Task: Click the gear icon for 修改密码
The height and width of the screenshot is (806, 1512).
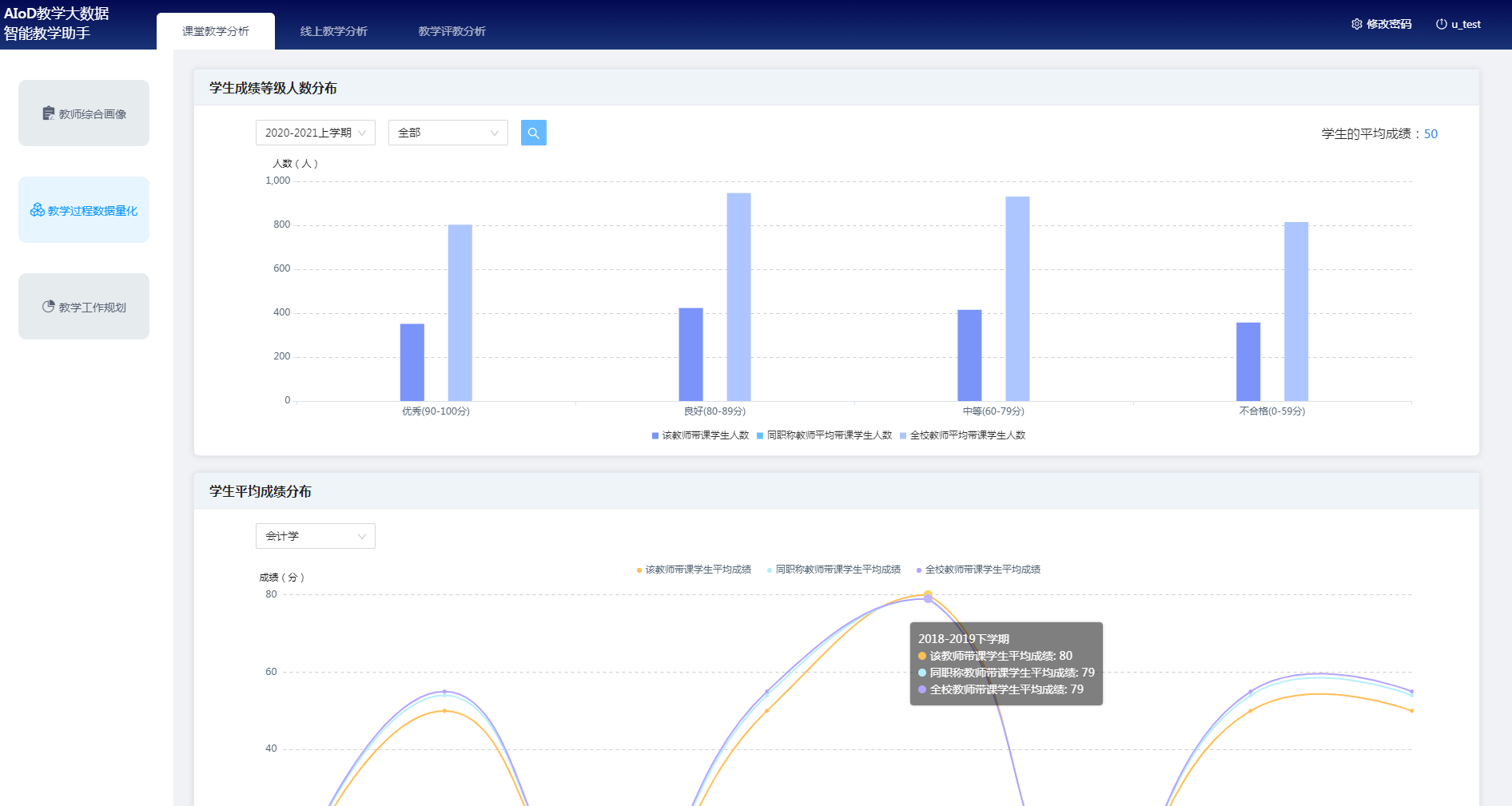Action: (1356, 24)
